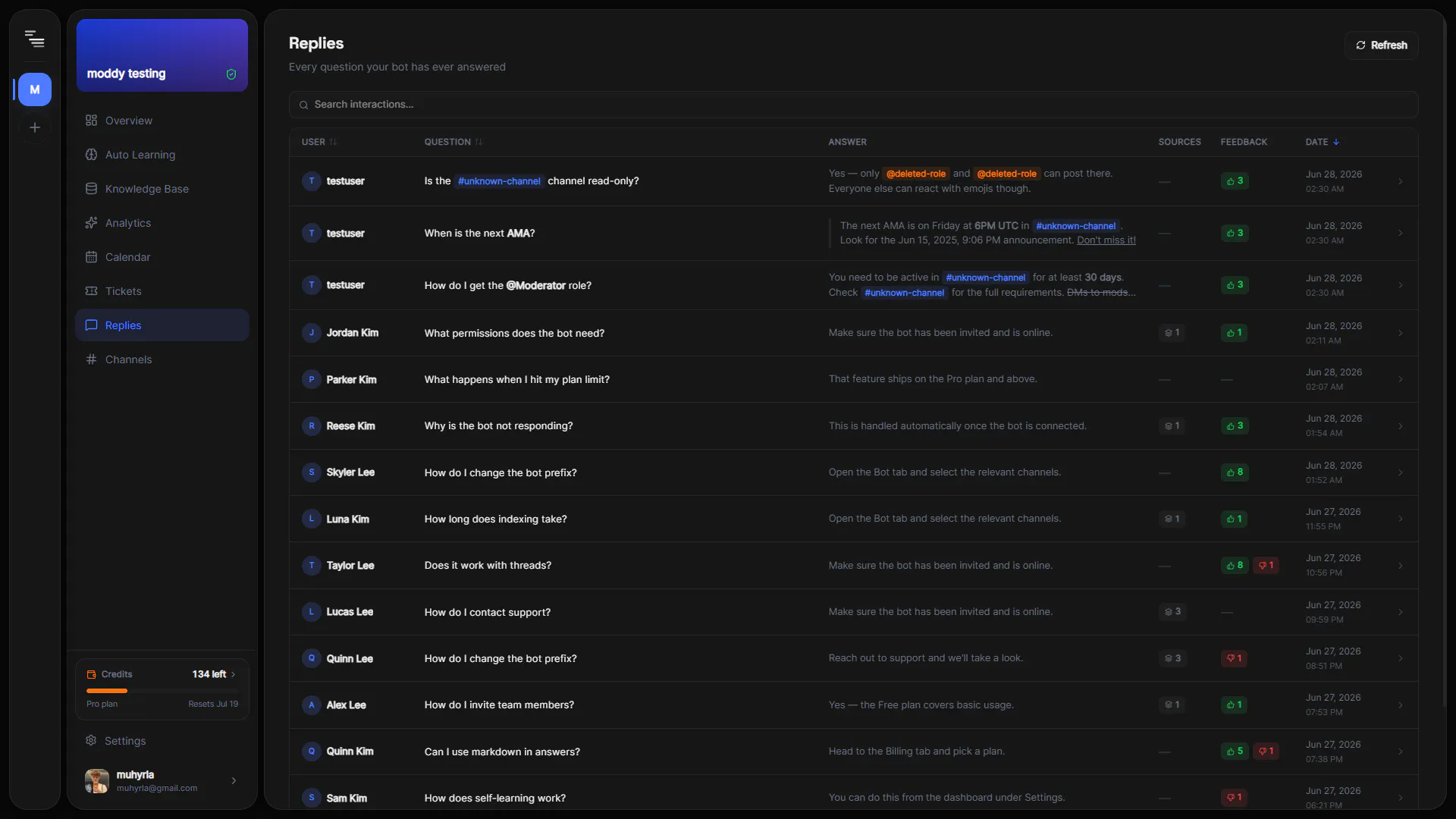Click thumbs-up 5 on Quinn Kim row
Screen dimensions: 1456x819
tap(1235, 752)
